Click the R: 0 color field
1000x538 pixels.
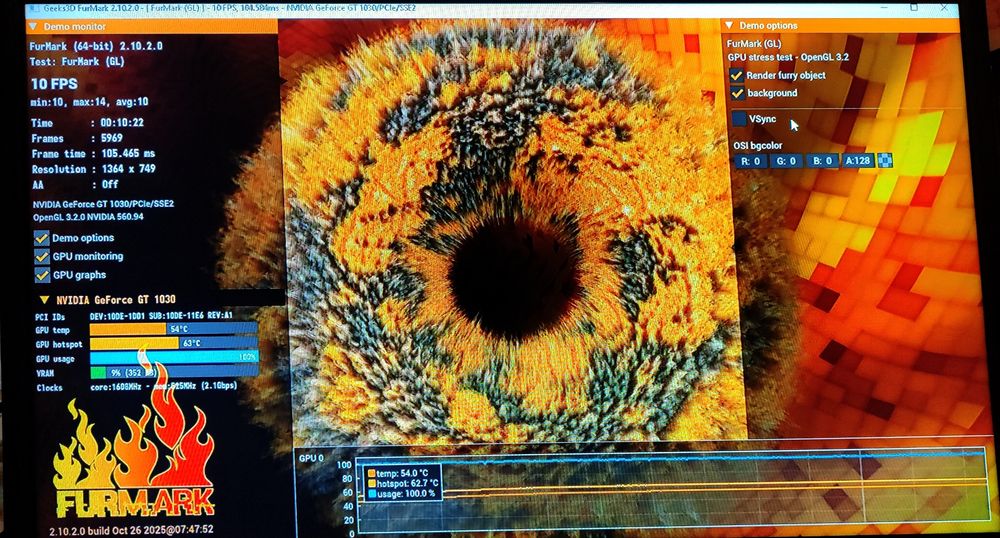[x=750, y=161]
